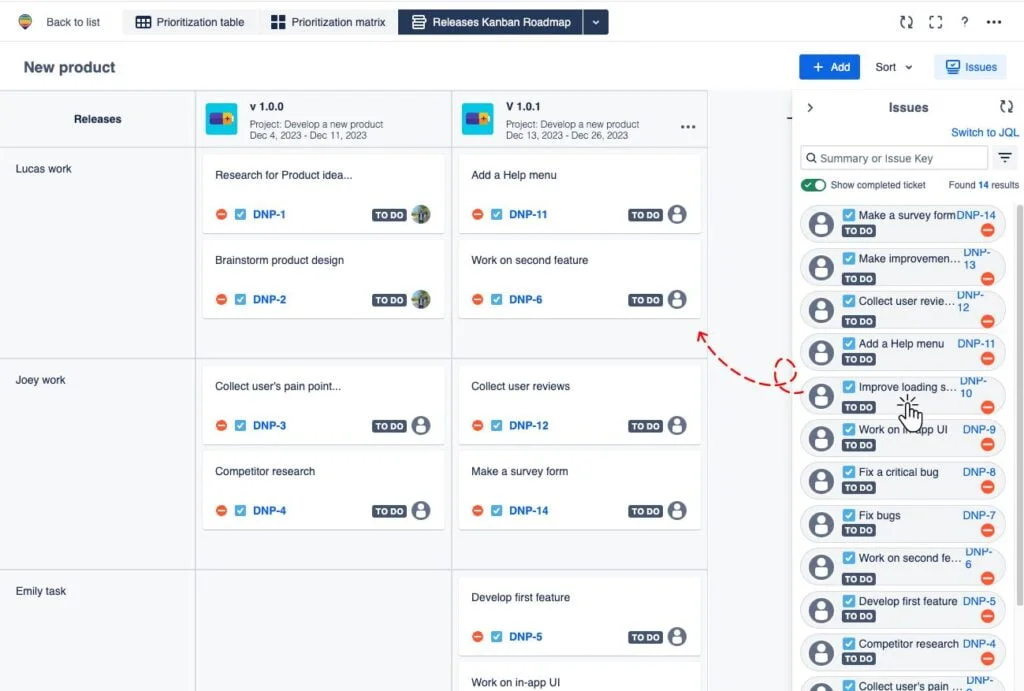This screenshot has width=1024, height=691.
Task: Click red icon on Fix a critical bug issue
Action: (987, 487)
